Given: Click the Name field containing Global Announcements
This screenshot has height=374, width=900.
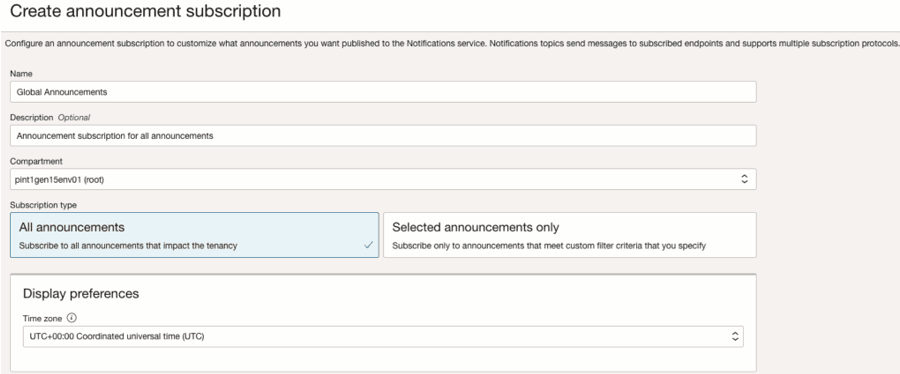Looking at the screenshot, I should (x=383, y=92).
